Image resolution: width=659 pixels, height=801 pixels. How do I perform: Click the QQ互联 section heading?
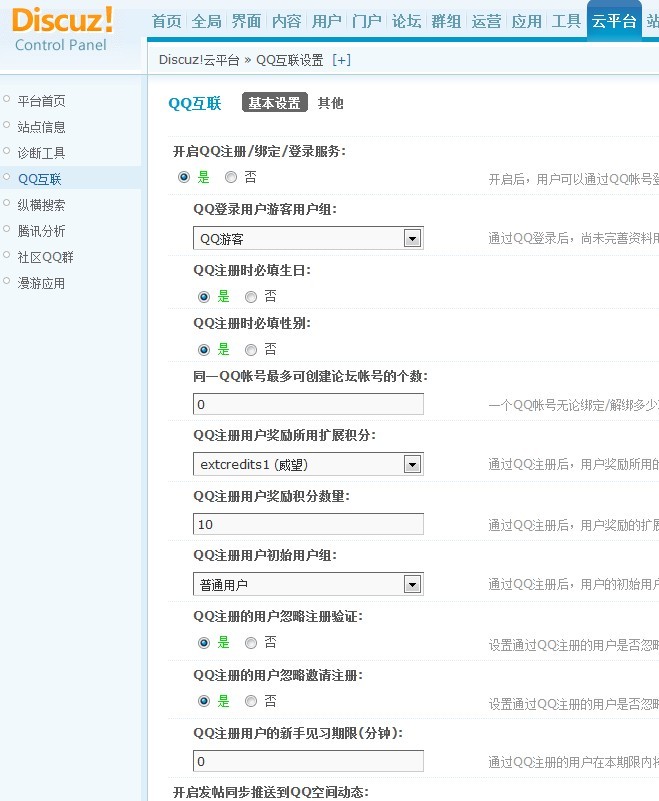(195, 103)
